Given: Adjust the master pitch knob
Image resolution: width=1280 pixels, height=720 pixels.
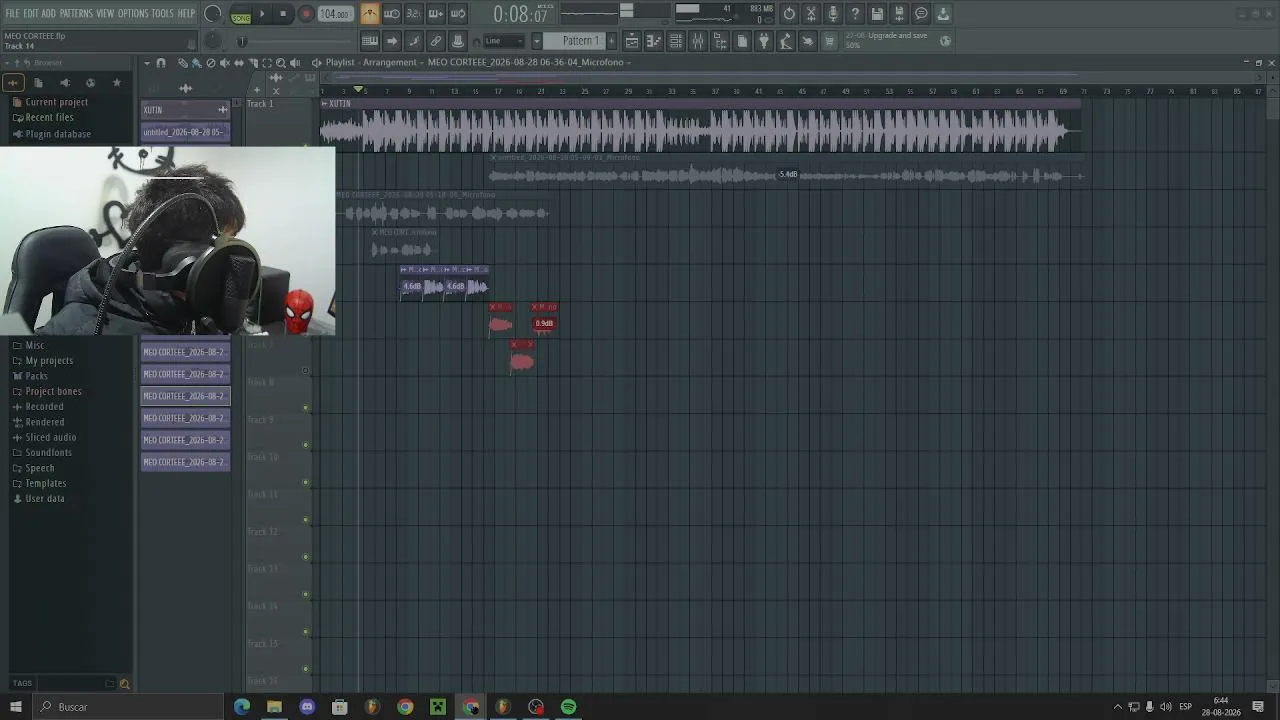Looking at the screenshot, I should point(214,41).
